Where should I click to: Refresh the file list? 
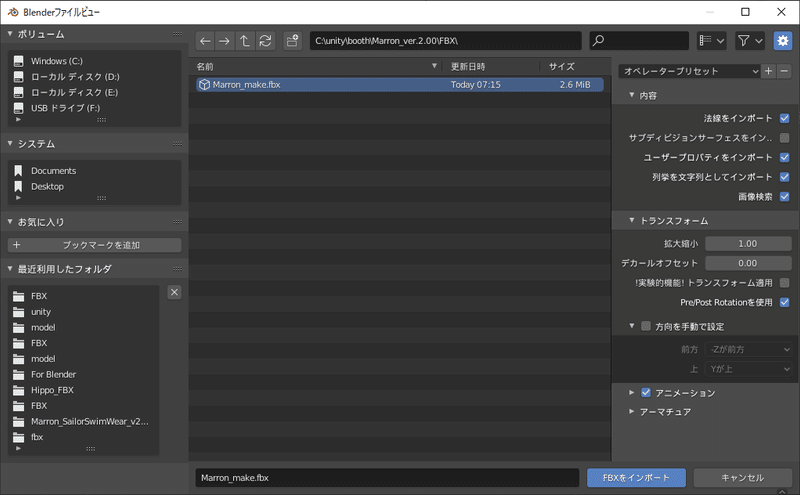(265, 41)
